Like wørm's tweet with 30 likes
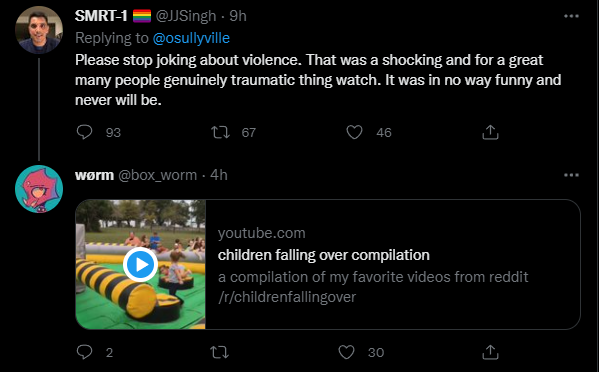 [346, 352]
